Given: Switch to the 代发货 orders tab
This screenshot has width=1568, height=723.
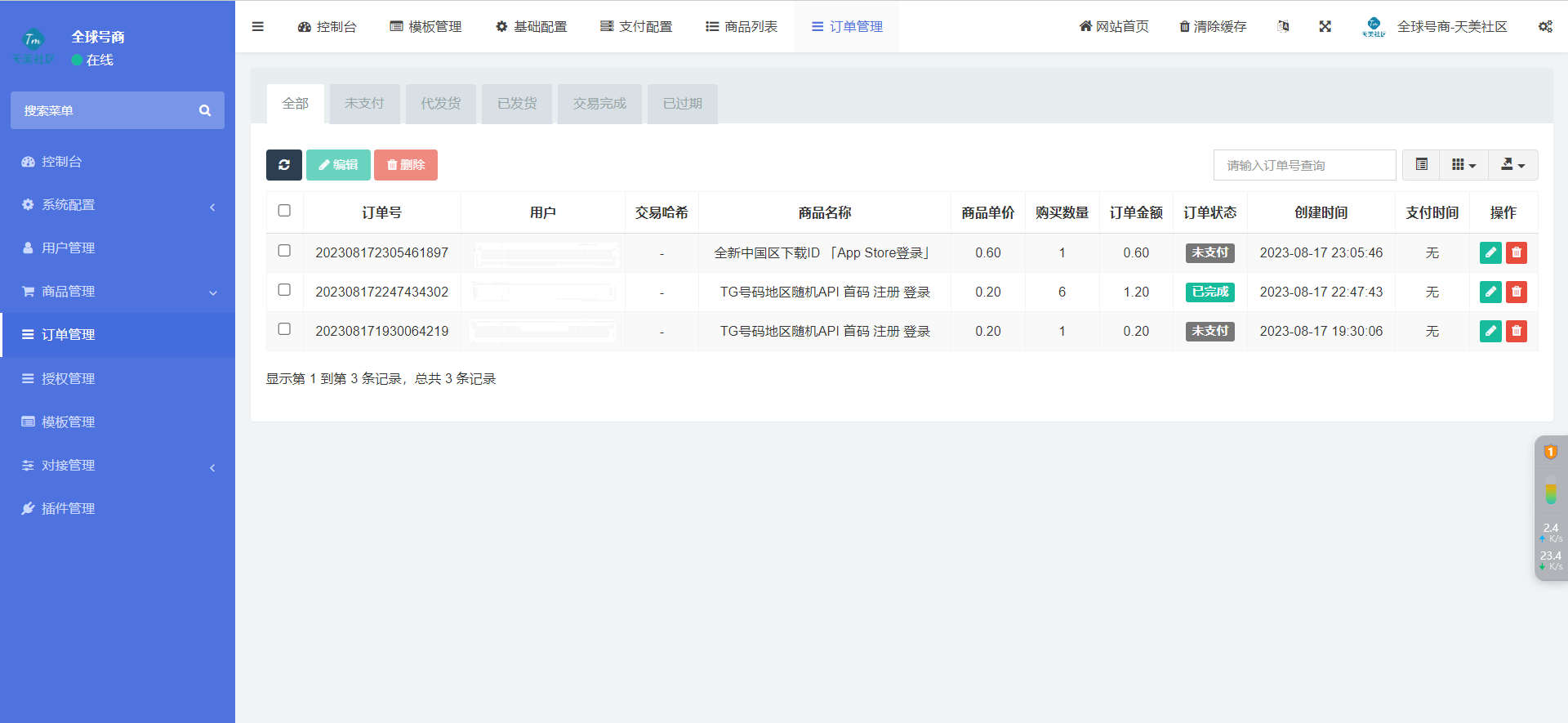Looking at the screenshot, I should [x=441, y=104].
